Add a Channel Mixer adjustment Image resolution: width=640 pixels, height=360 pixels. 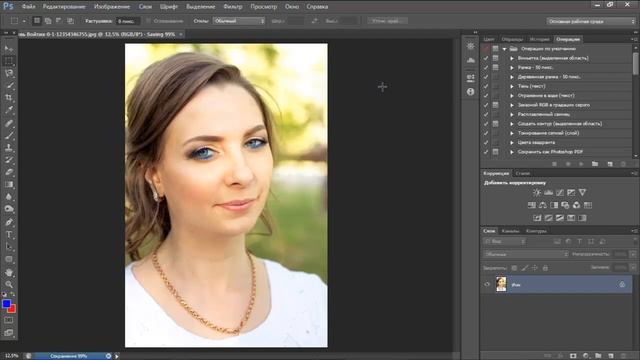click(x=576, y=205)
